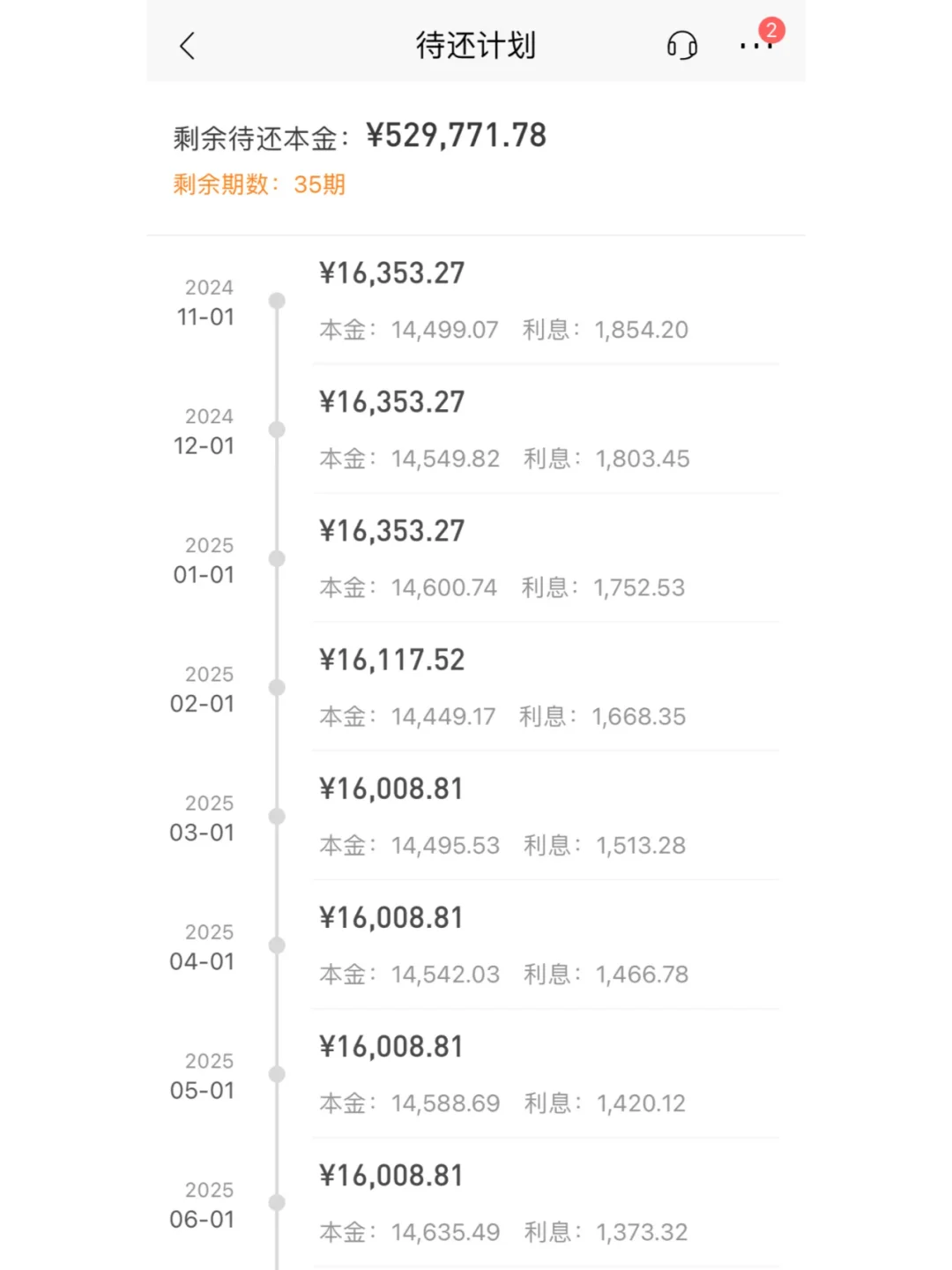Select the 2025 03-01 timeline dot
This screenshot has width=952, height=1270.
coord(277,816)
